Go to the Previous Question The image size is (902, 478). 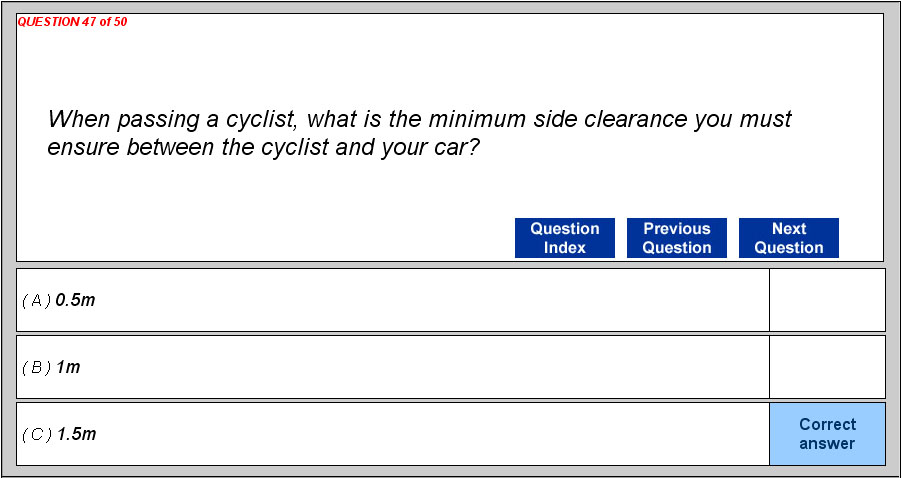pyautogui.click(x=677, y=238)
